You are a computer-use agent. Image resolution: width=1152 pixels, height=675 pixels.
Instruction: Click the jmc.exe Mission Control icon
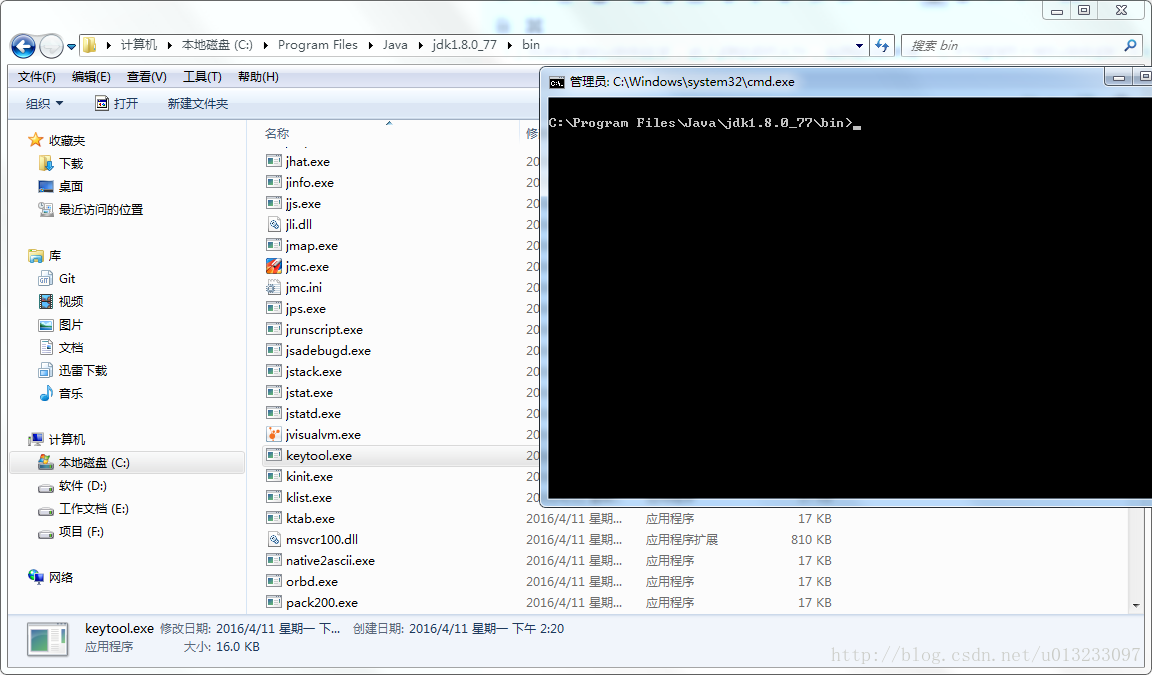tap(274, 267)
